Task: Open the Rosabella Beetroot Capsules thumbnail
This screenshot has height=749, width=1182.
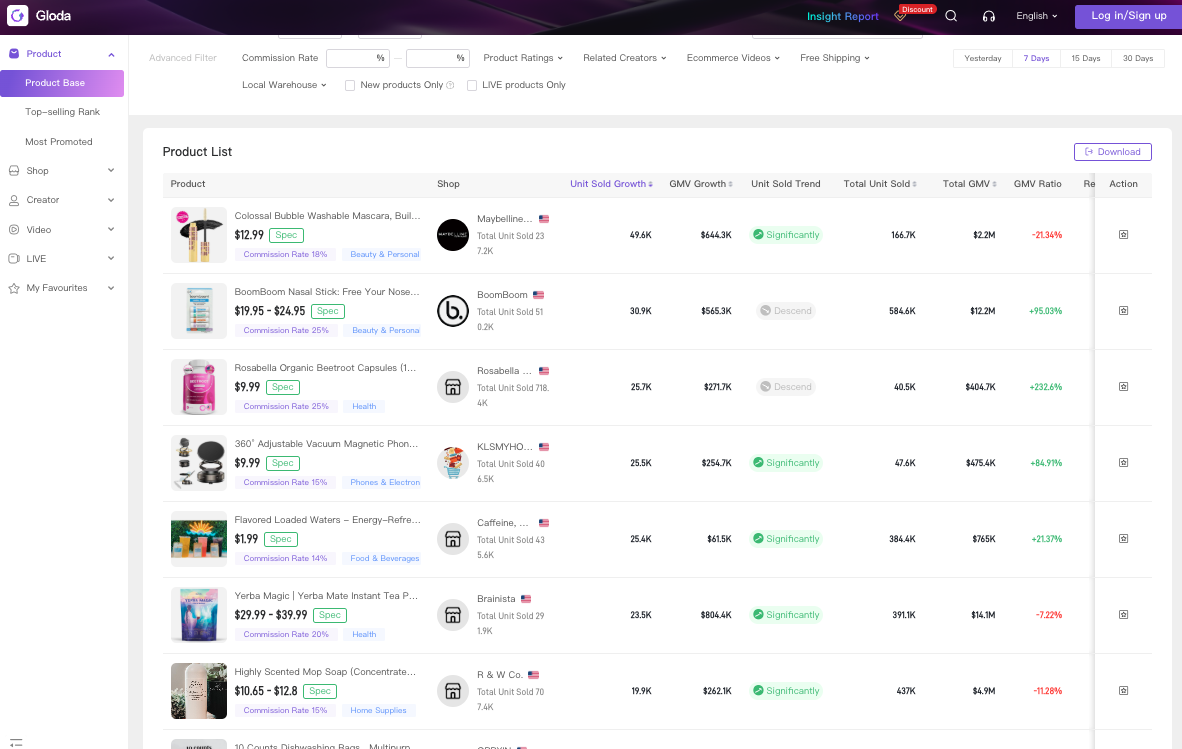Action: tap(199, 387)
